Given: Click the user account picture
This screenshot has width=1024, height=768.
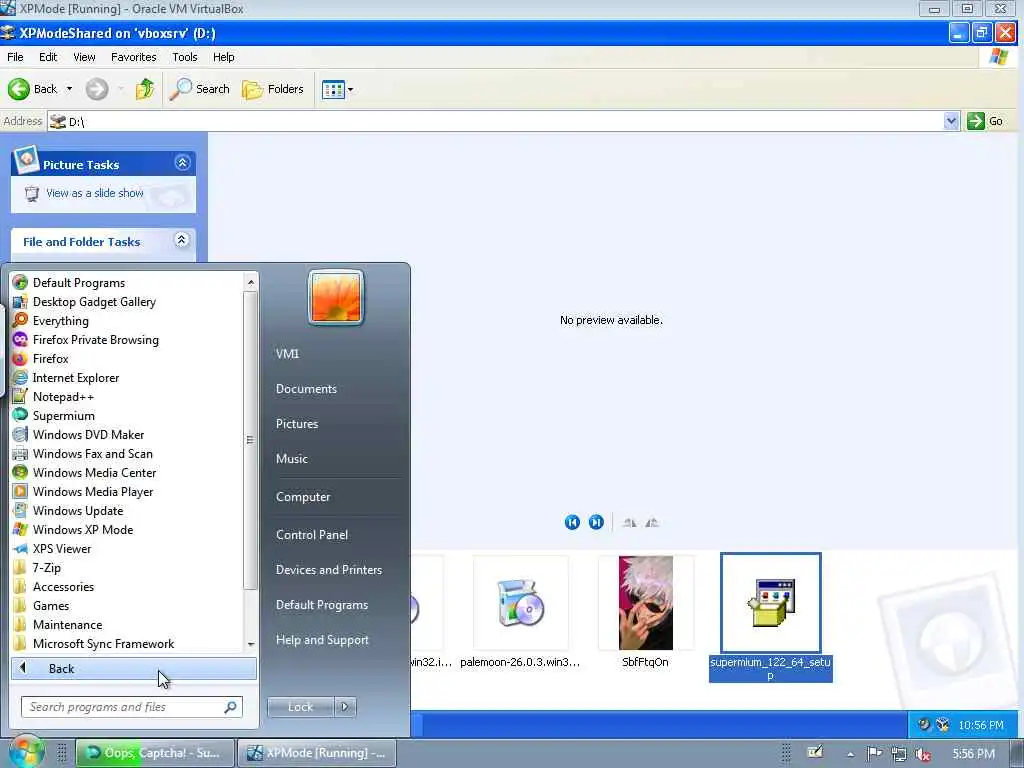Looking at the screenshot, I should [336, 297].
